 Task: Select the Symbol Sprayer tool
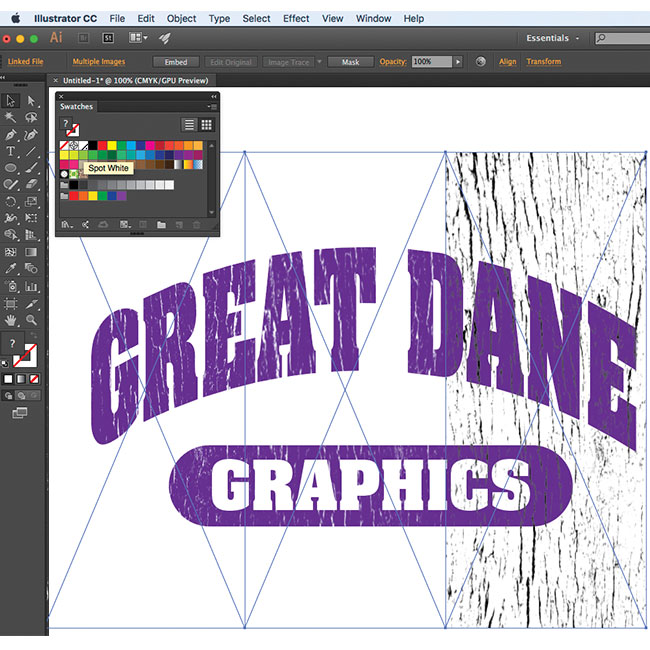pyautogui.click(x=10, y=286)
